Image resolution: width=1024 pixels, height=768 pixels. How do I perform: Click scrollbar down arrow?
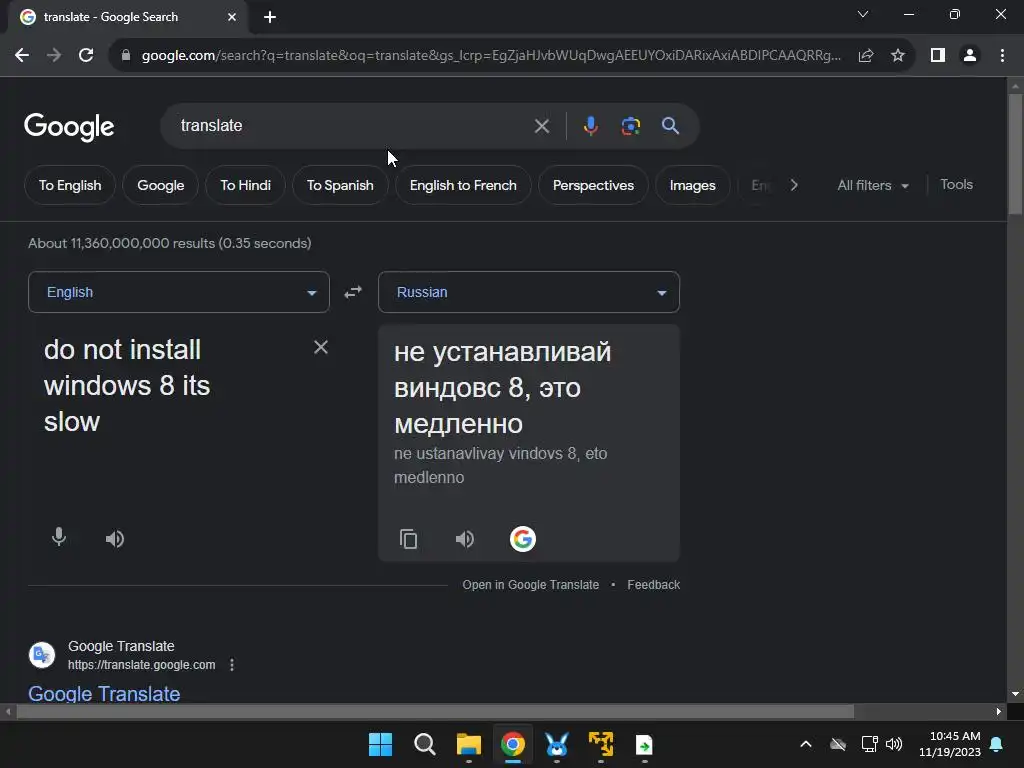tap(1015, 694)
